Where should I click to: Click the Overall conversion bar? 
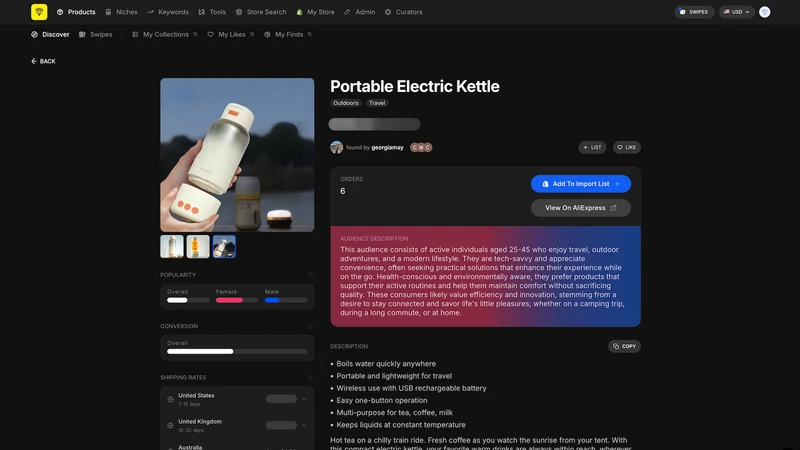[237, 352]
